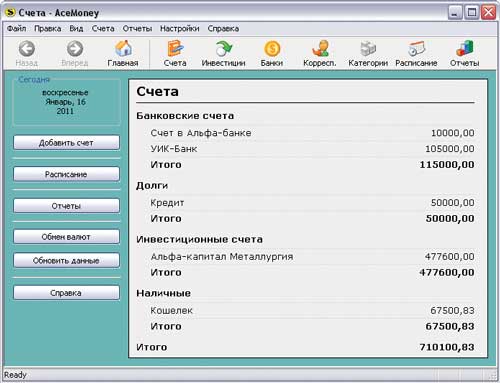The width and height of the screenshot is (500, 383).
Task: Click the Сегодня date panel
Action: [x=66, y=101]
